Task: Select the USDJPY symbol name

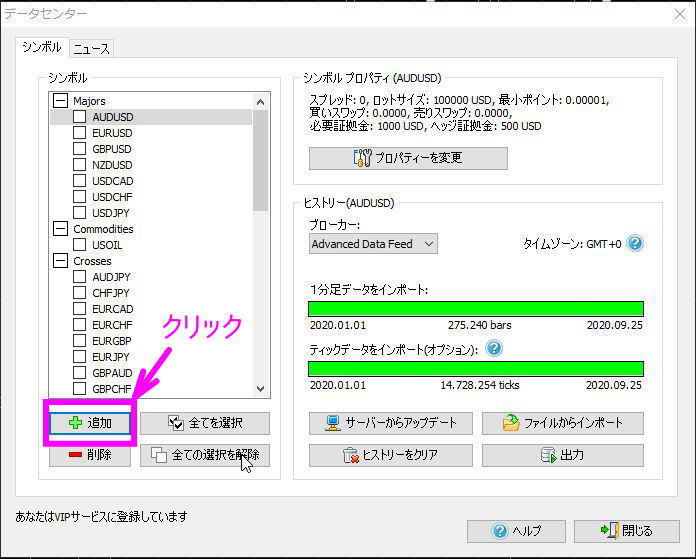Action: pyautogui.click(x=111, y=213)
